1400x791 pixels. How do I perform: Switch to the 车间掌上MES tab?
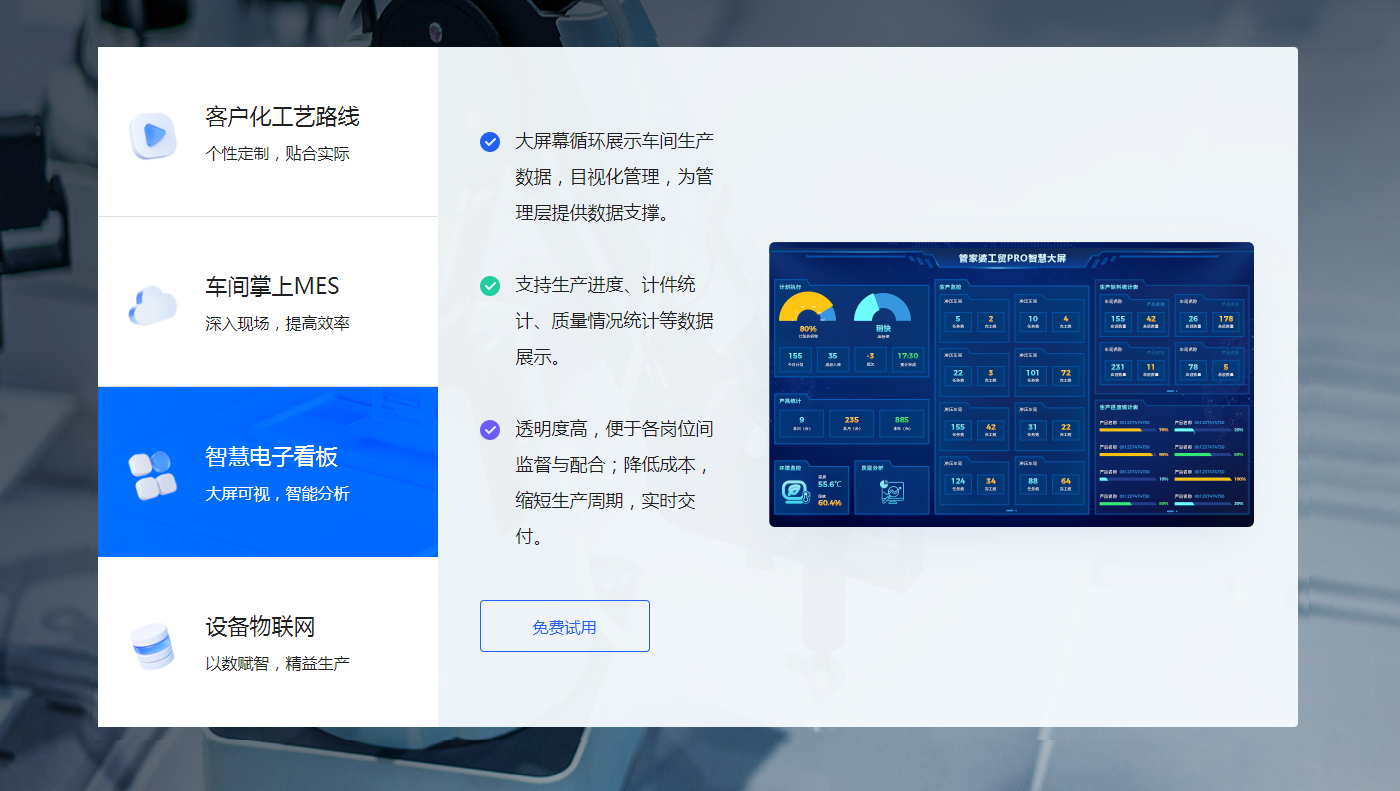pyautogui.click(x=272, y=287)
